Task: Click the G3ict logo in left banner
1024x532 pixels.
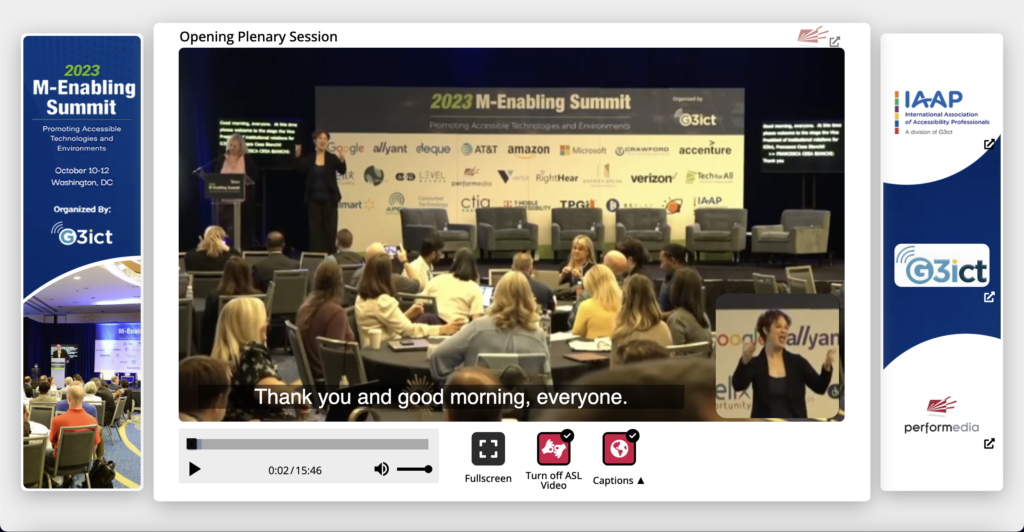Action: pos(82,234)
